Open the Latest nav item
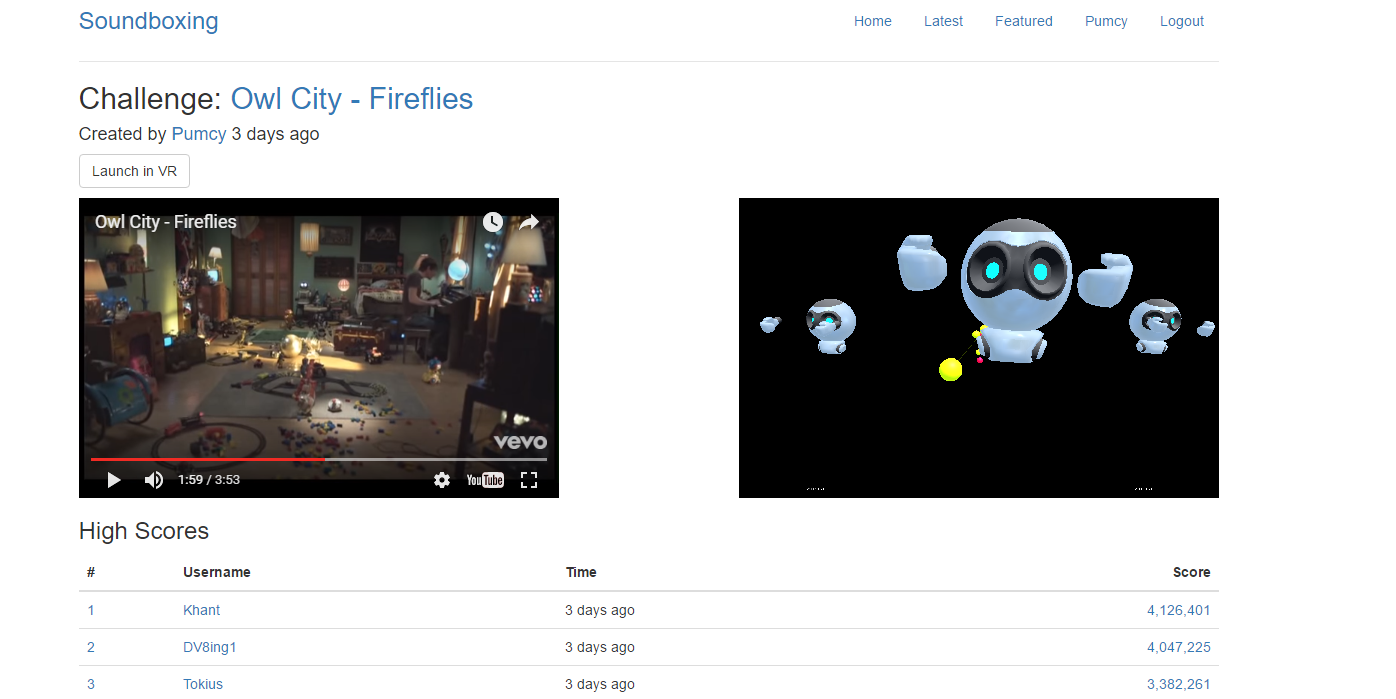This screenshot has height=699, width=1396. pos(943,21)
